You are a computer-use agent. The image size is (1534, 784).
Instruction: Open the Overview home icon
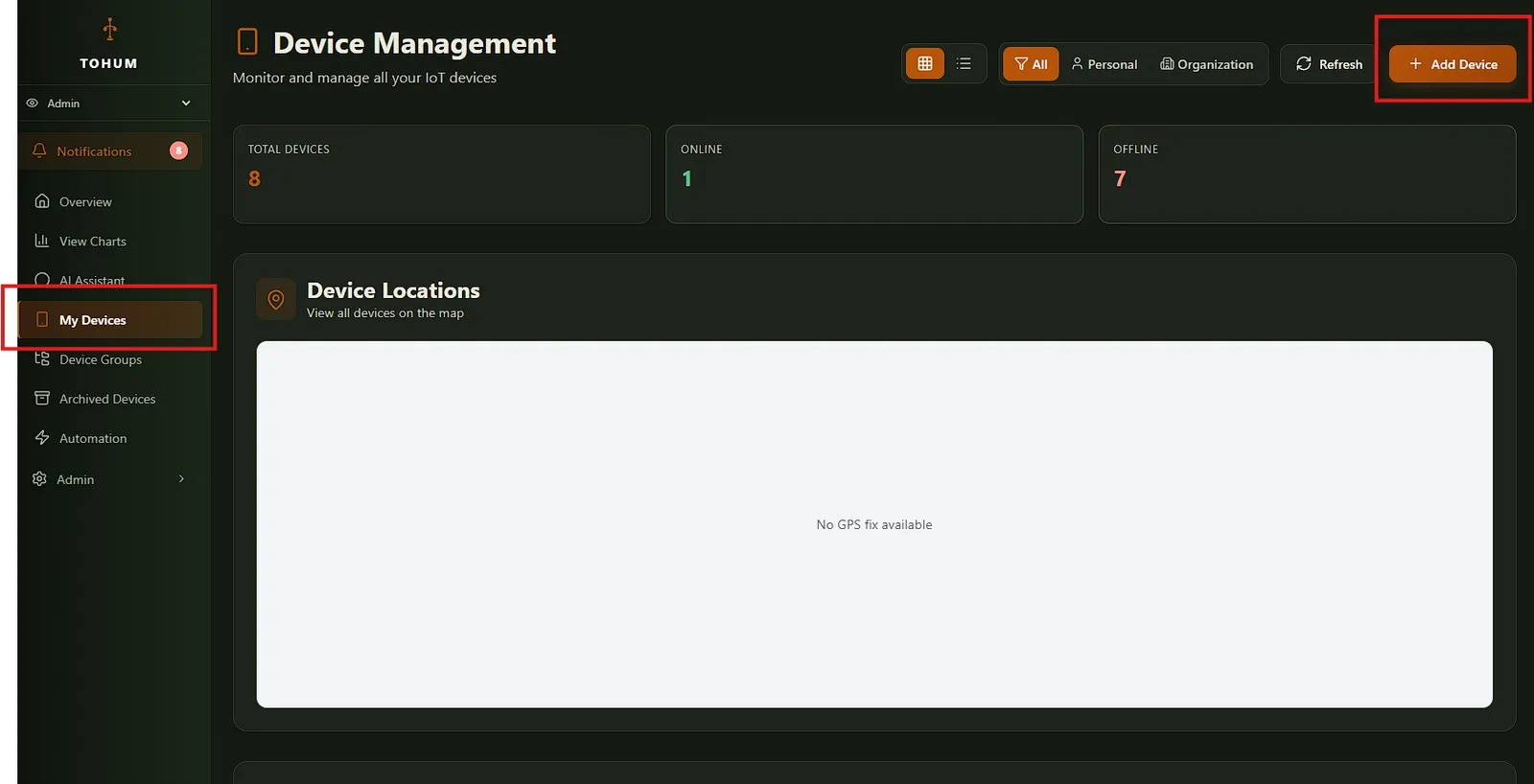[x=42, y=201]
